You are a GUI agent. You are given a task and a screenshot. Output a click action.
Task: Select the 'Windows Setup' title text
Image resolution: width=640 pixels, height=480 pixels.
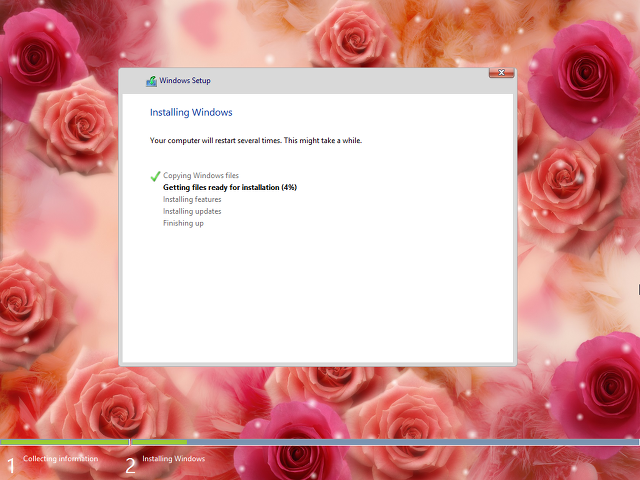pyautogui.click(x=185, y=80)
